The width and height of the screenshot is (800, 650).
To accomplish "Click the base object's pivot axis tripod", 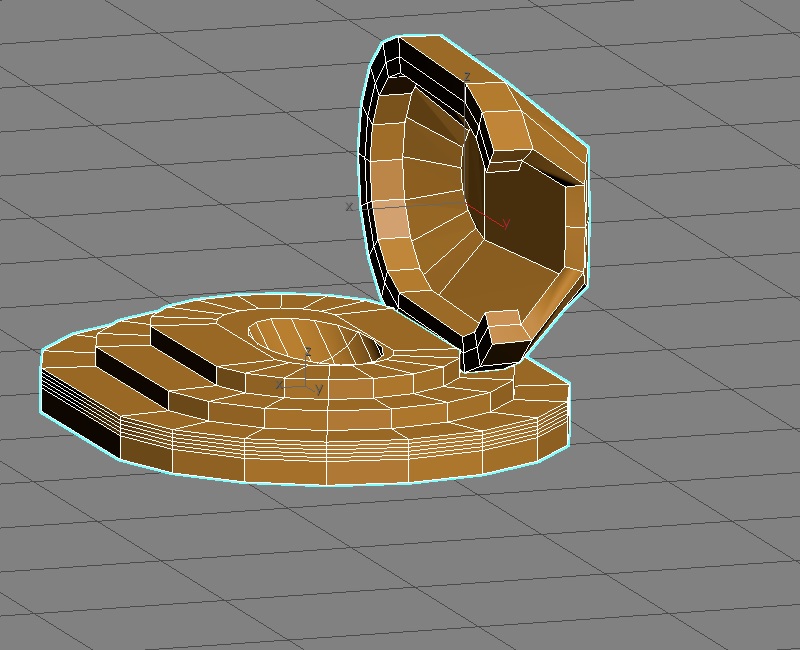I will coord(301,371).
